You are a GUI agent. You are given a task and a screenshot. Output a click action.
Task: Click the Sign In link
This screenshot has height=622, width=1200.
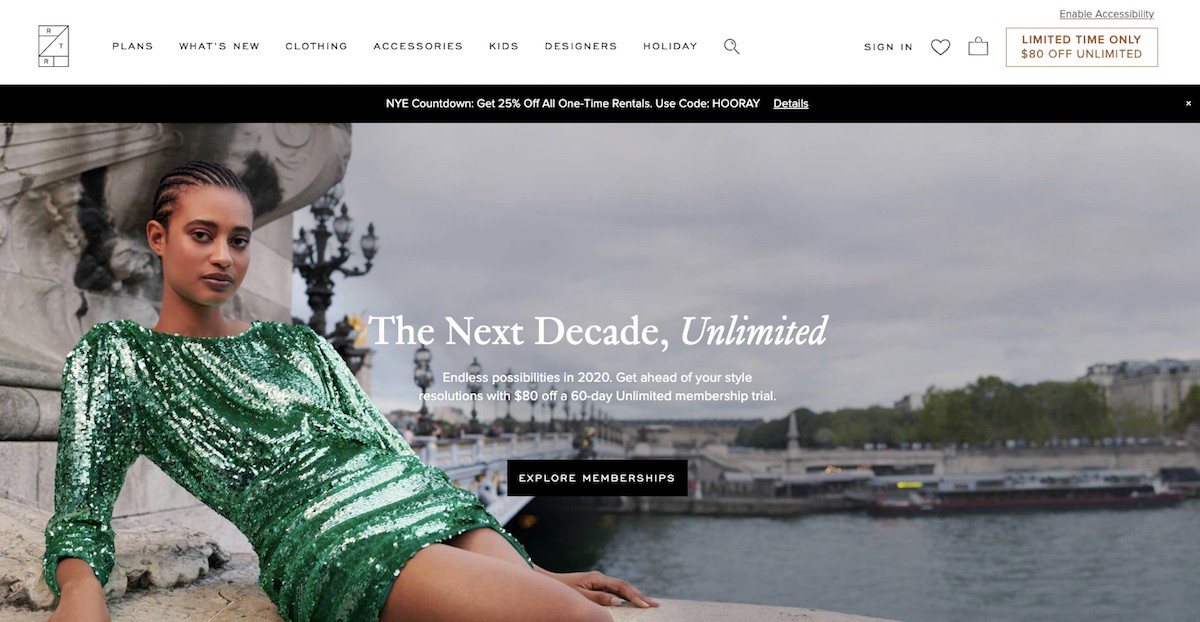point(888,47)
